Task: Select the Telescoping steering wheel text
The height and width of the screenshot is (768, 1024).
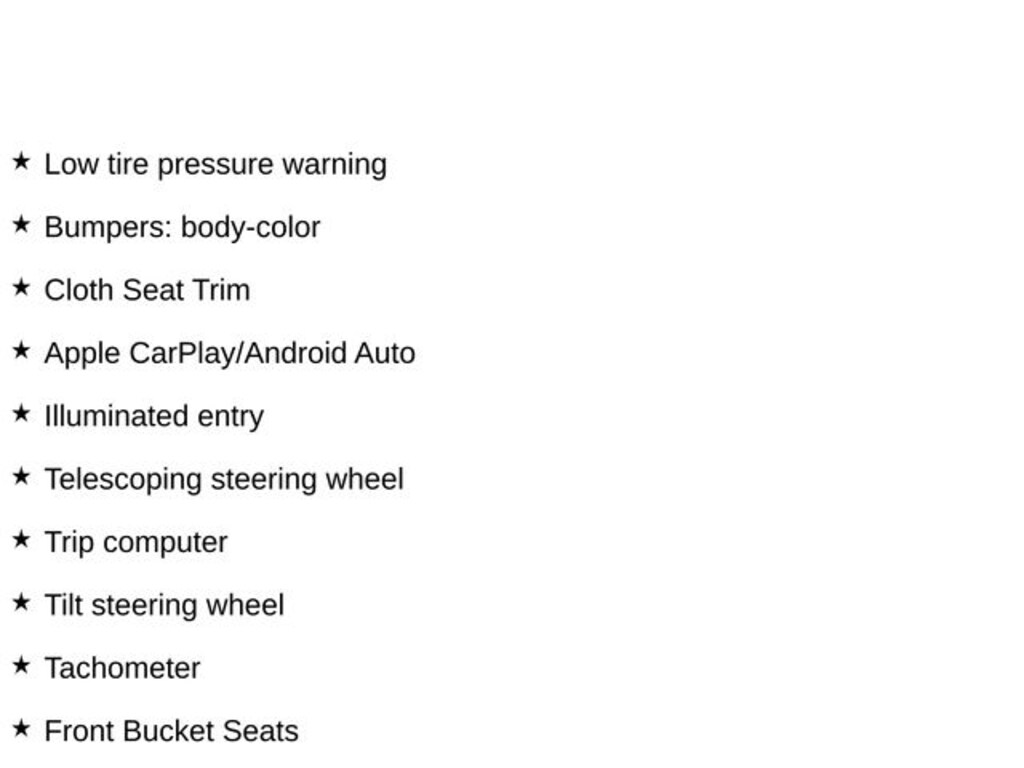Action: pos(224,479)
